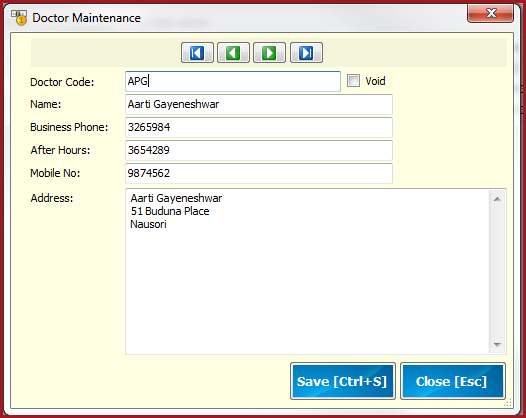Focus the After Hours number field

pyautogui.click(x=259, y=150)
